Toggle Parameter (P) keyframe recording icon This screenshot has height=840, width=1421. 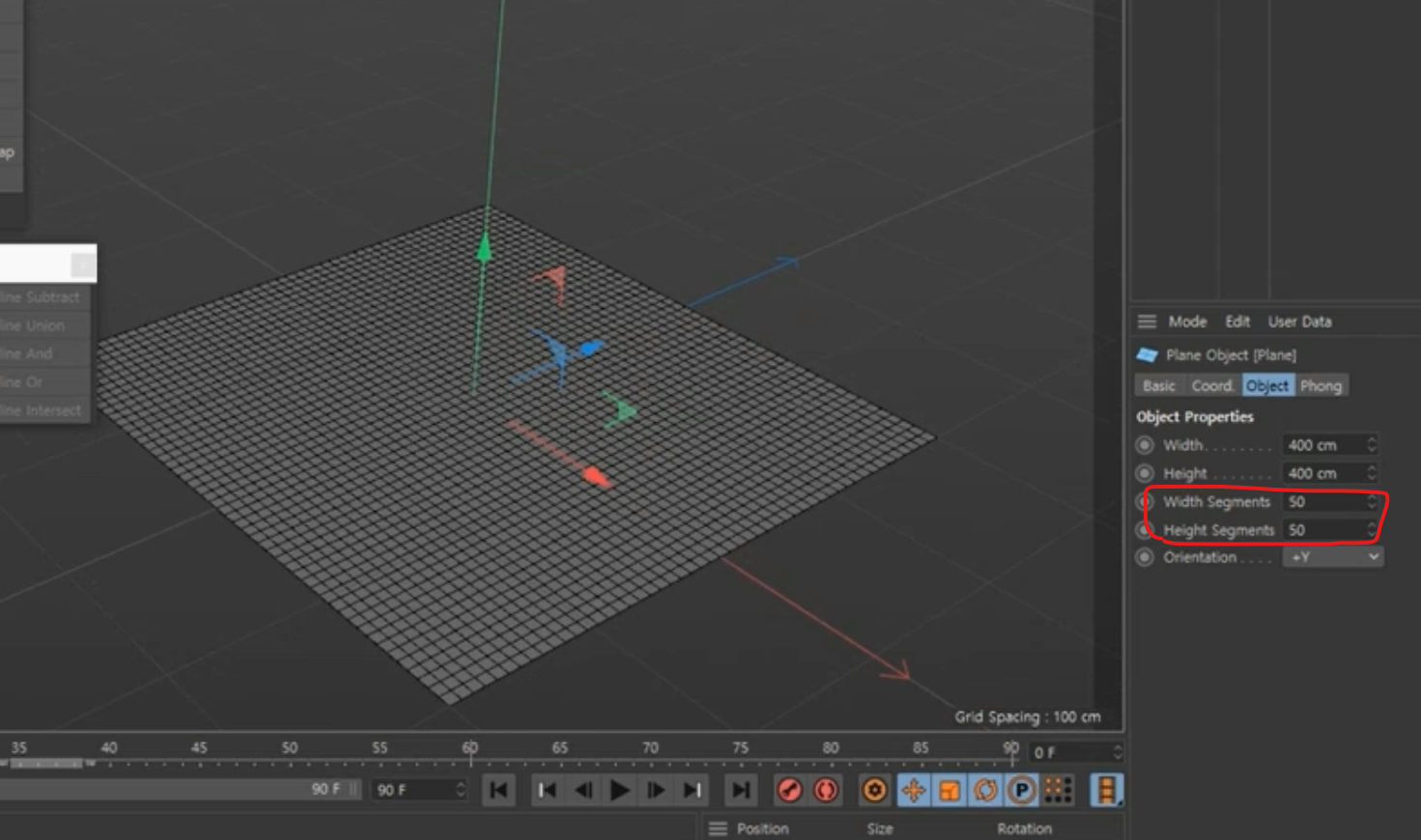click(1021, 790)
